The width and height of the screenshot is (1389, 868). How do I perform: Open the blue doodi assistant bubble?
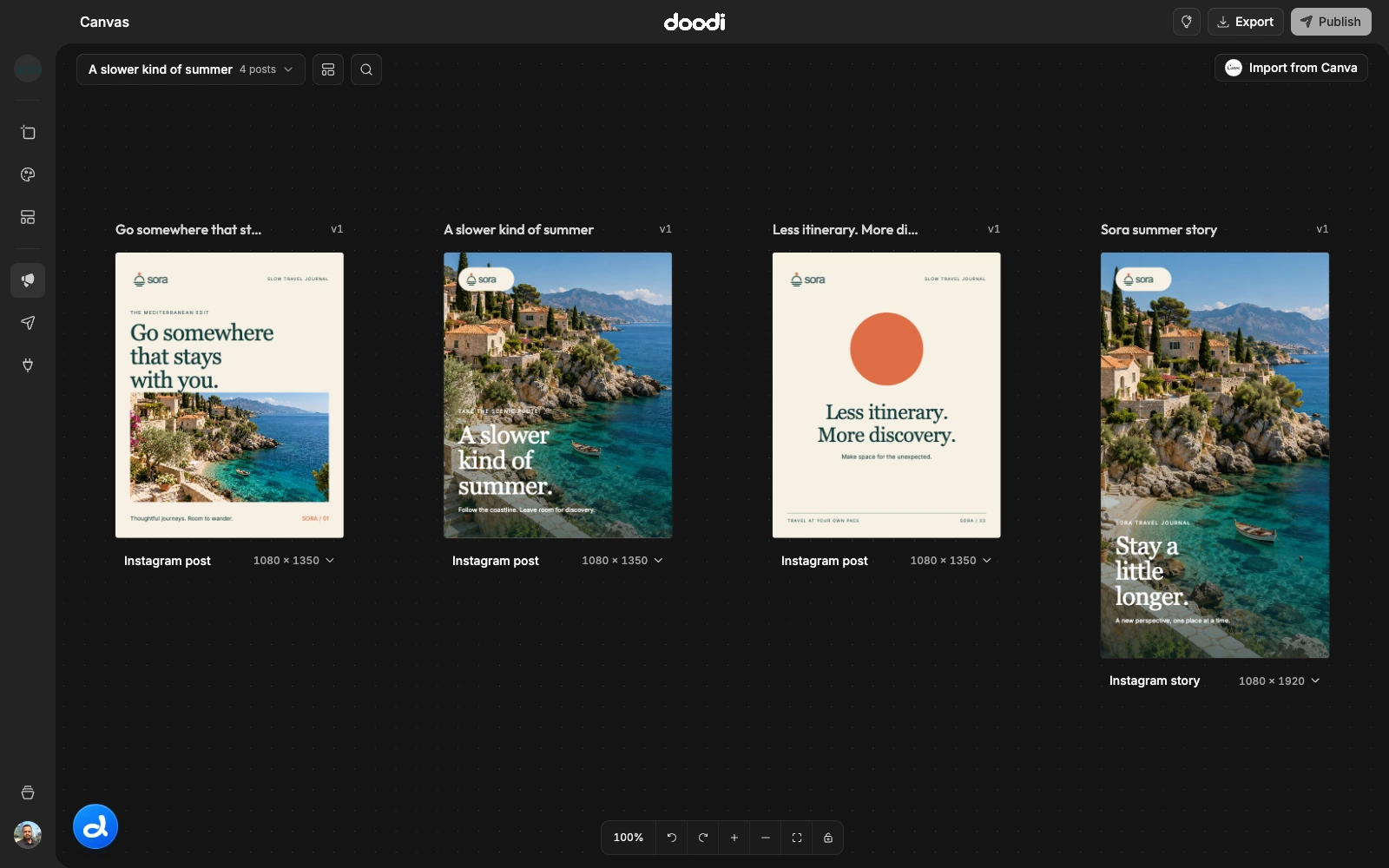click(x=95, y=826)
